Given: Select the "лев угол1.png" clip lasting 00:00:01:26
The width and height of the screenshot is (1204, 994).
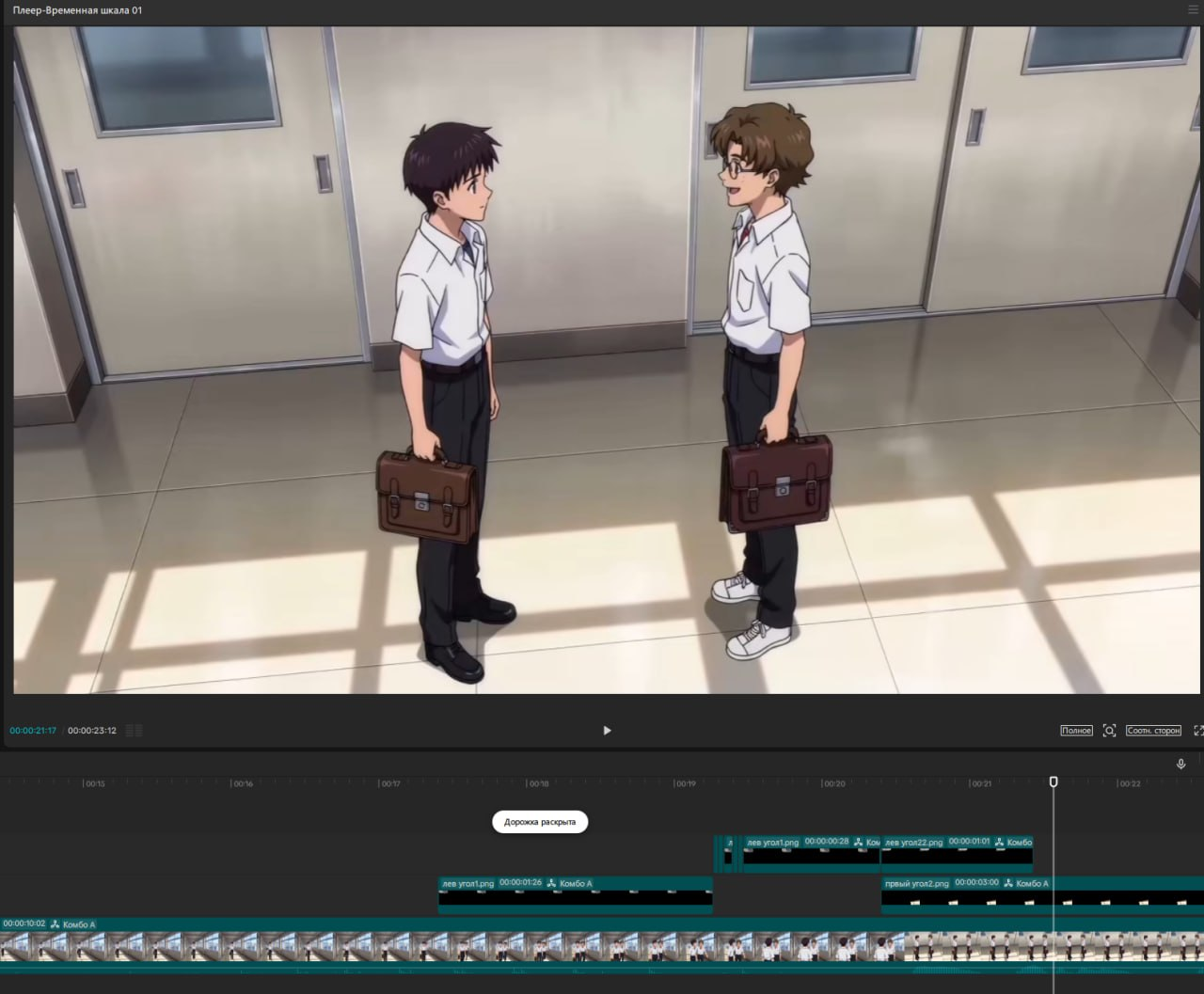Looking at the screenshot, I should pyautogui.click(x=576, y=895).
